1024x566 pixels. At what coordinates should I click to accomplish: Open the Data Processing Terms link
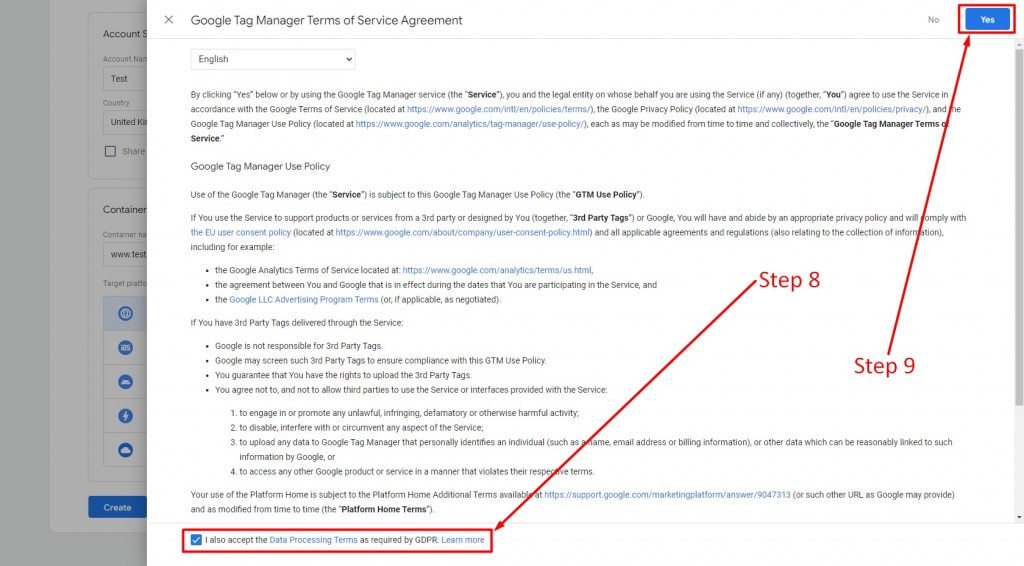click(313, 540)
